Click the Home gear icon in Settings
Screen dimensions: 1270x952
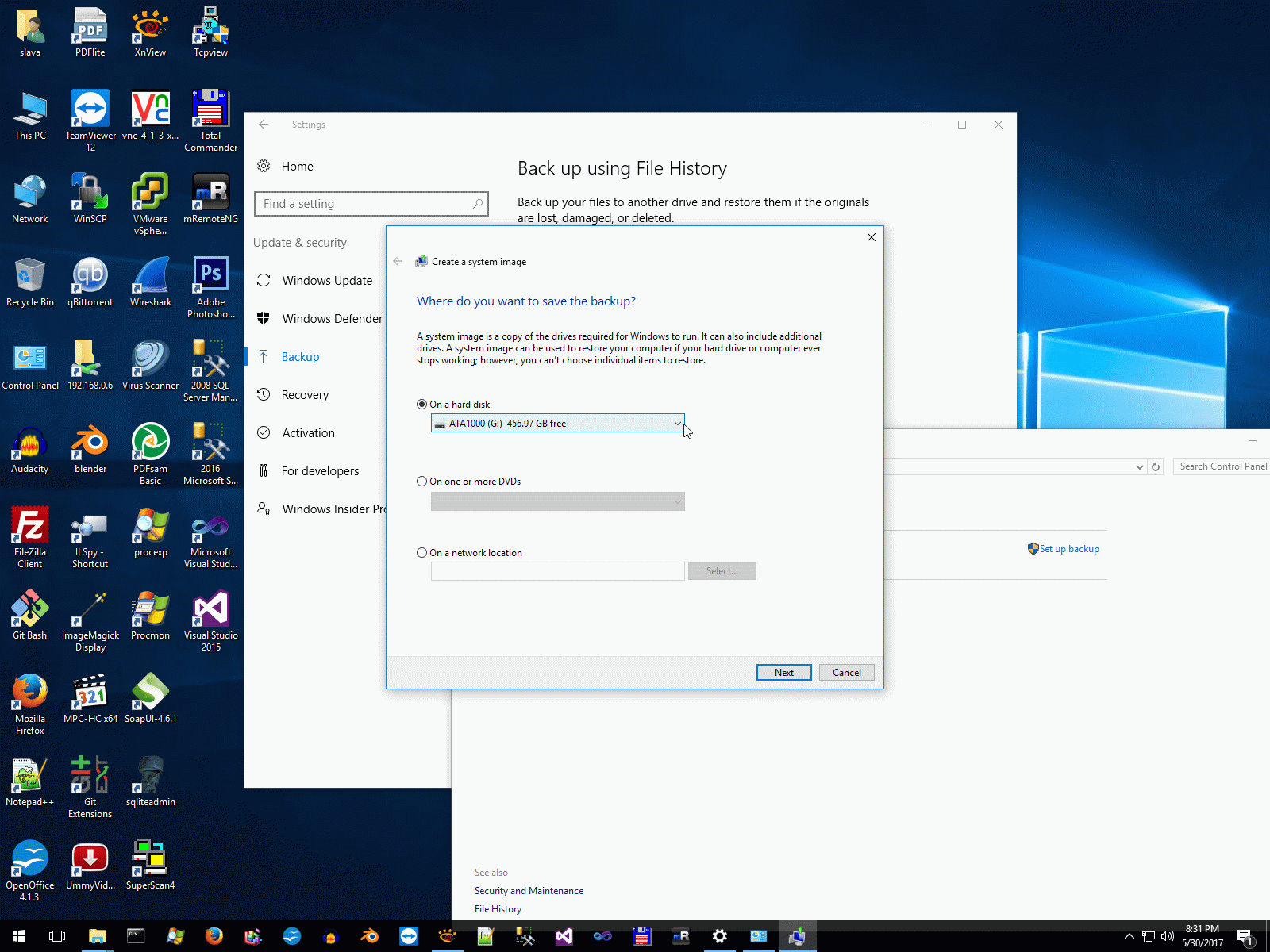[x=264, y=167]
